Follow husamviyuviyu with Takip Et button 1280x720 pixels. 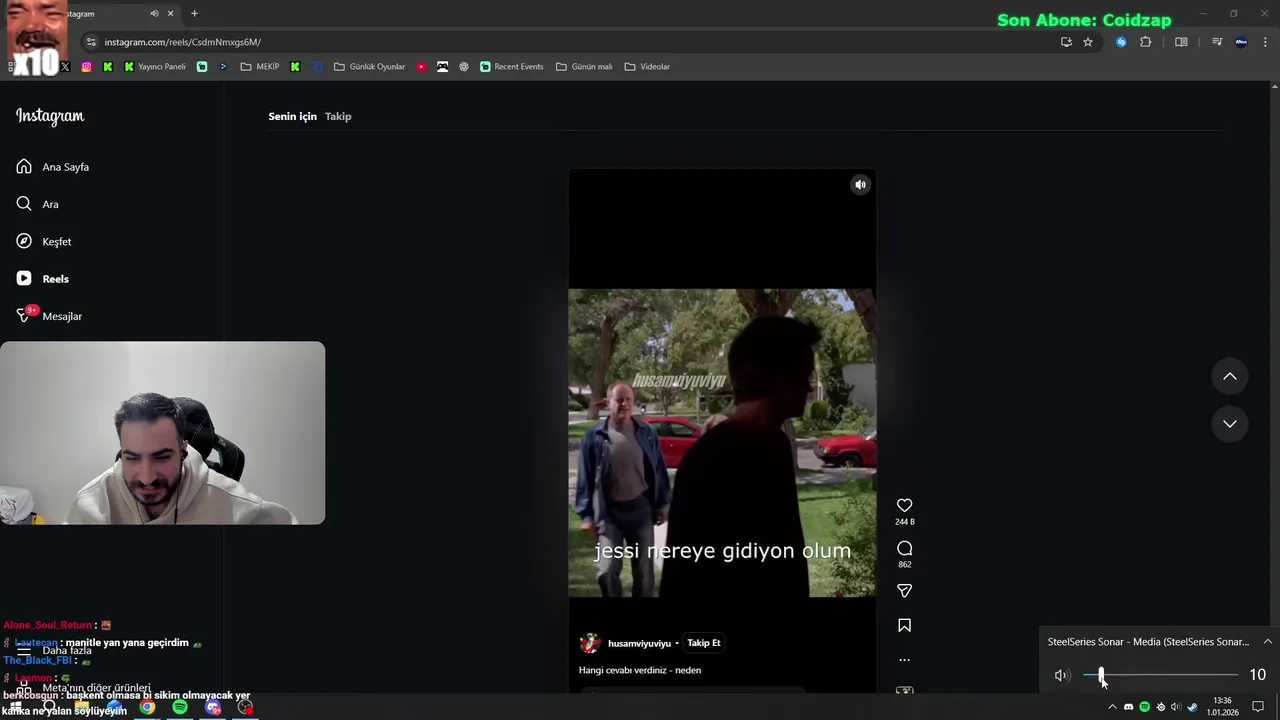(x=704, y=643)
